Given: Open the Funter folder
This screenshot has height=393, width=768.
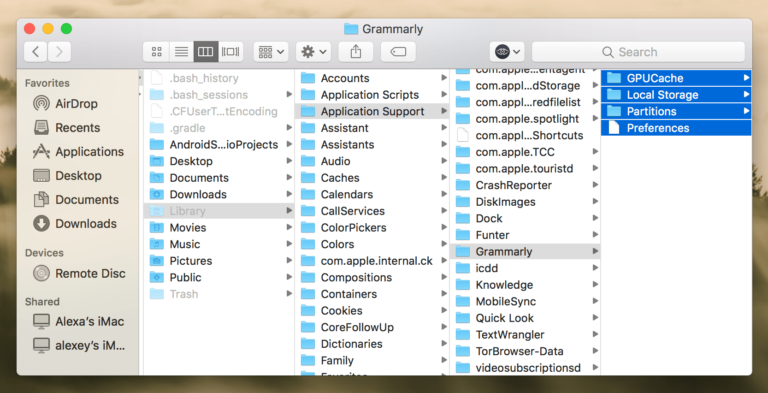Looking at the screenshot, I should (525, 236).
